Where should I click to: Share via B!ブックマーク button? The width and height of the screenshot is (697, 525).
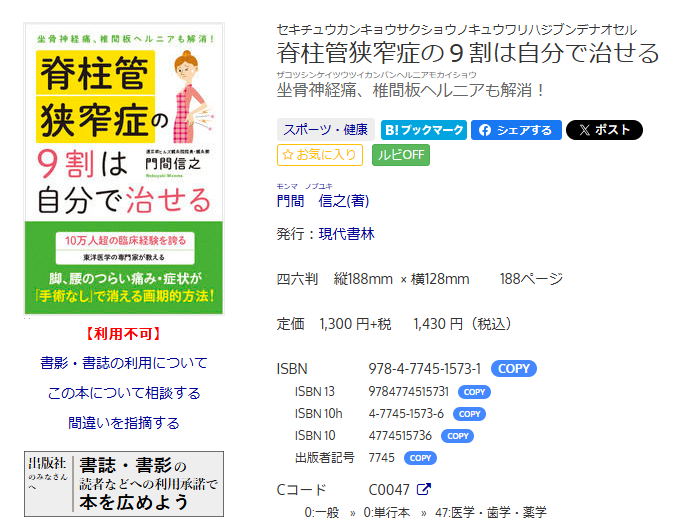[424, 130]
